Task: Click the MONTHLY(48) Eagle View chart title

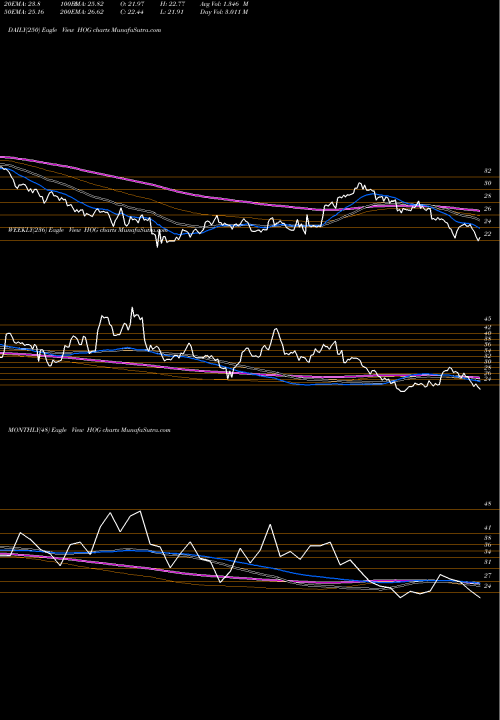Action: tap(89, 430)
